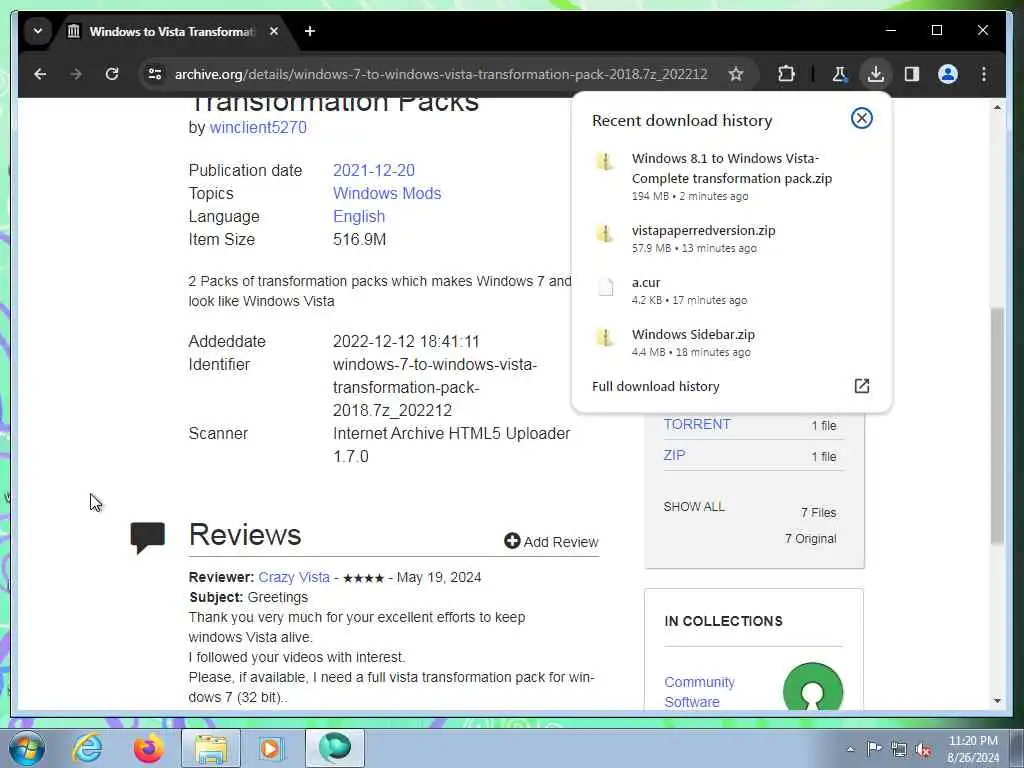Click the external link icon for full history
1024x768 pixels.
click(861, 386)
